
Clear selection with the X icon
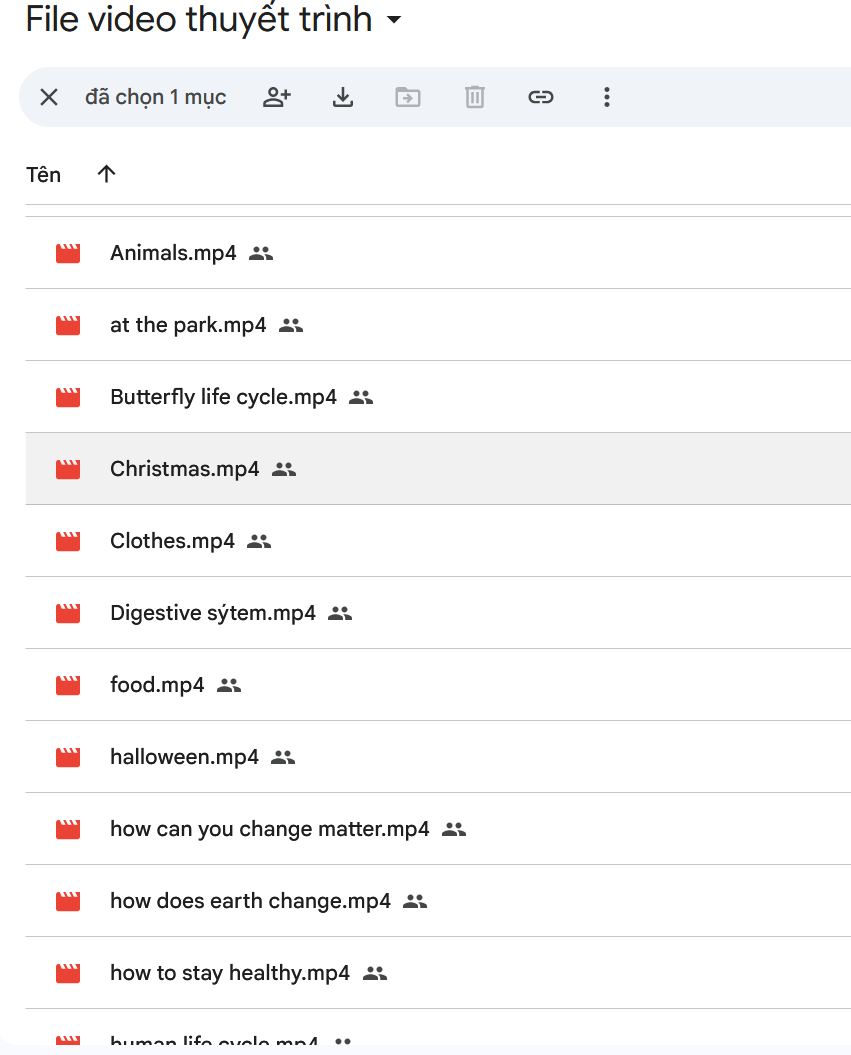pyautogui.click(x=48, y=97)
